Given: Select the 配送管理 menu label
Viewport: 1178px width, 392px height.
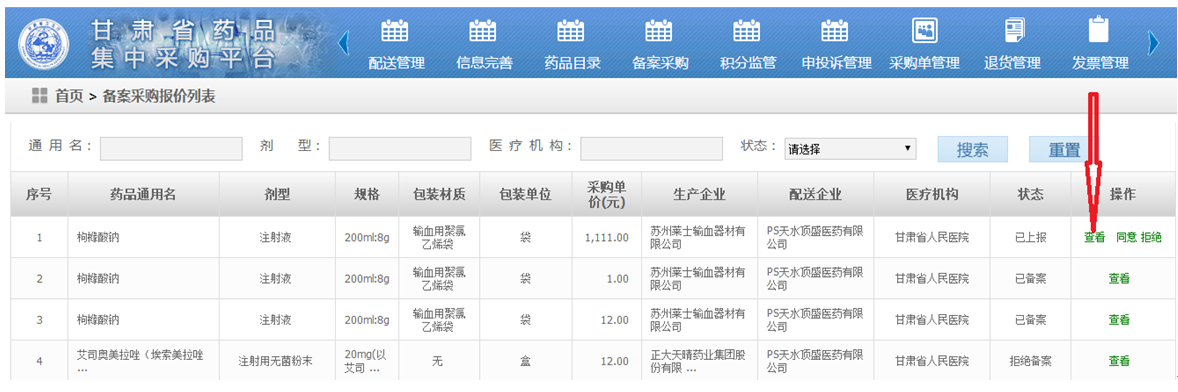Looking at the screenshot, I should (x=397, y=63).
